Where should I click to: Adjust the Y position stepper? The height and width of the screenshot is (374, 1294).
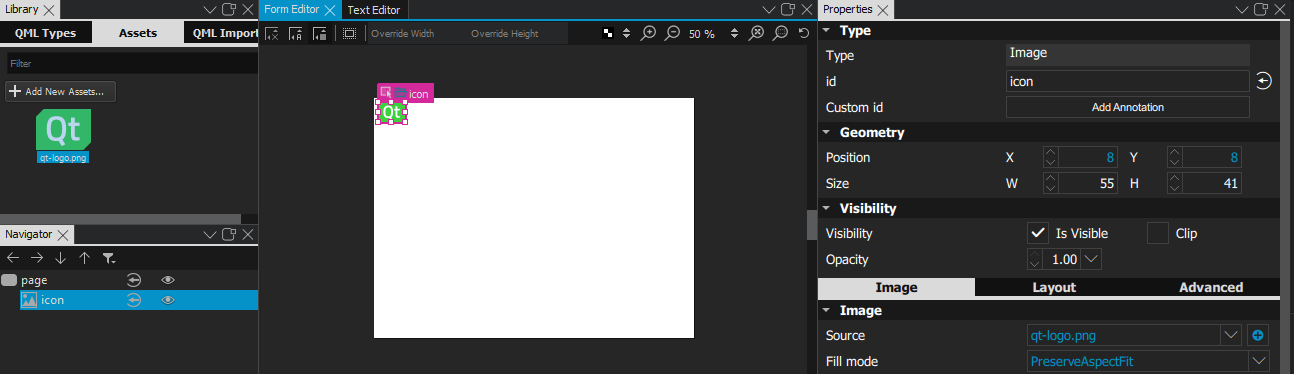(1175, 157)
